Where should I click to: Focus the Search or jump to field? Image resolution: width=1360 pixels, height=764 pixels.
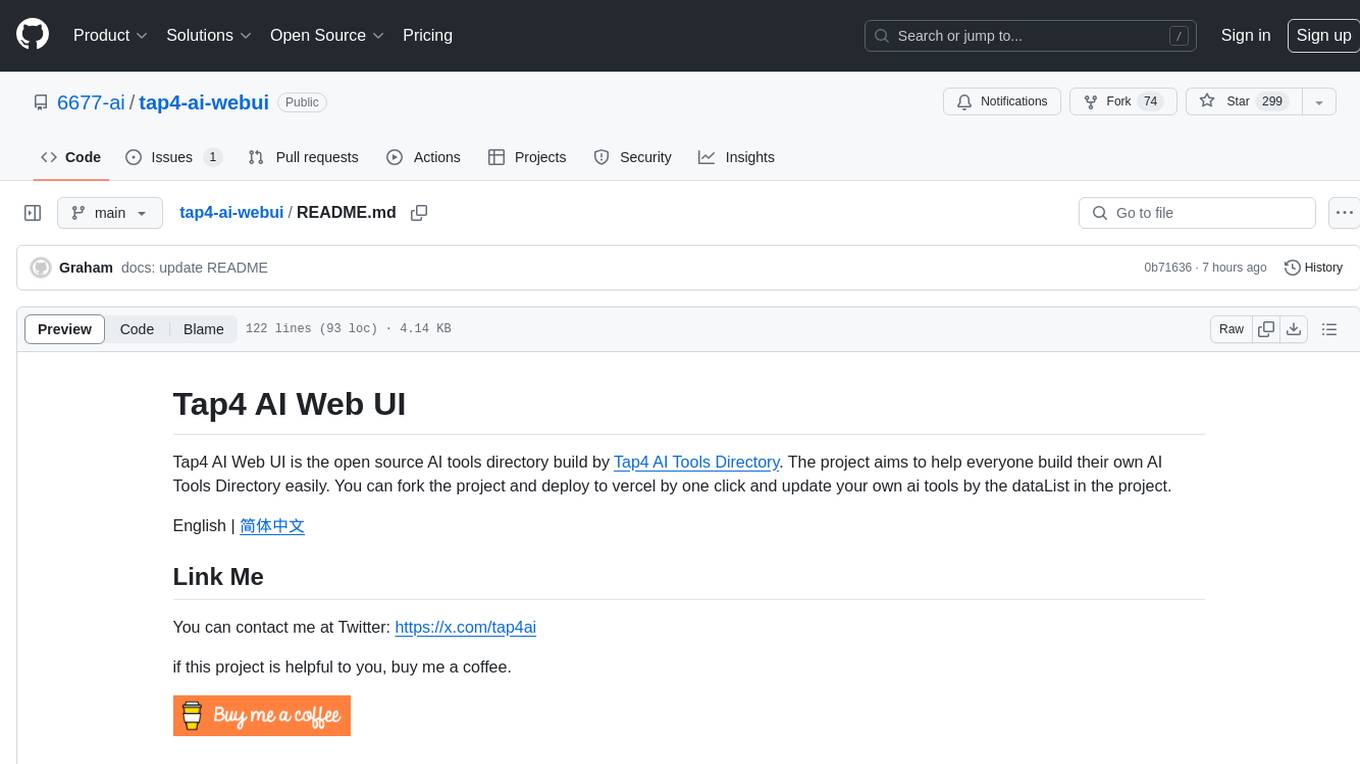click(x=1031, y=36)
